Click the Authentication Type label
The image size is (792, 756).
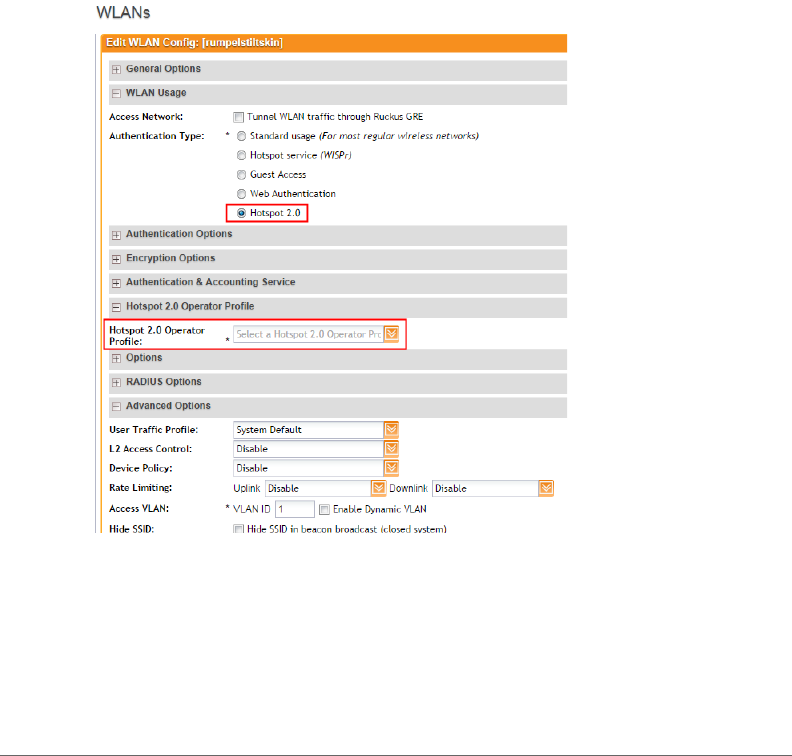157,136
